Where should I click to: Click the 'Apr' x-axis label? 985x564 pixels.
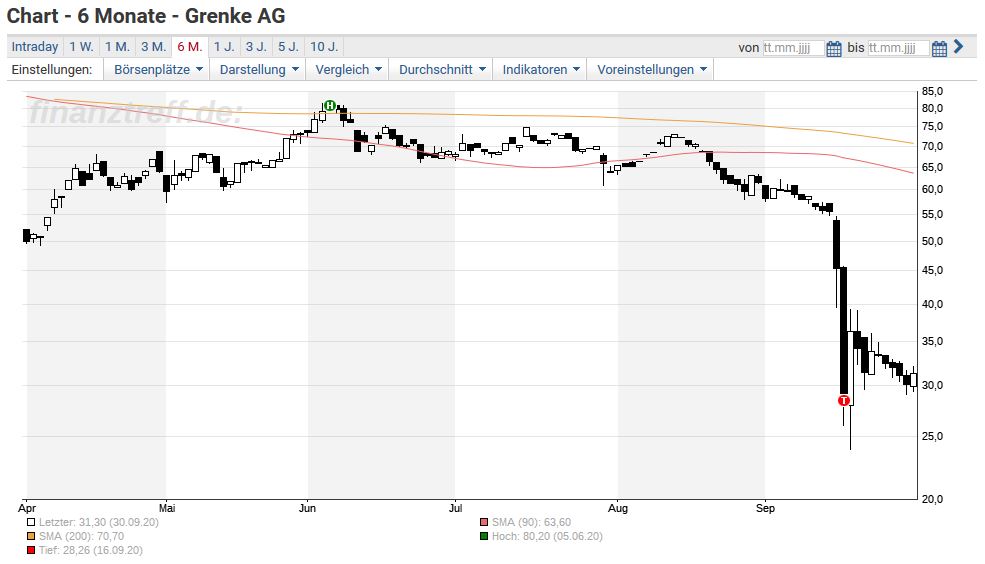click(27, 508)
